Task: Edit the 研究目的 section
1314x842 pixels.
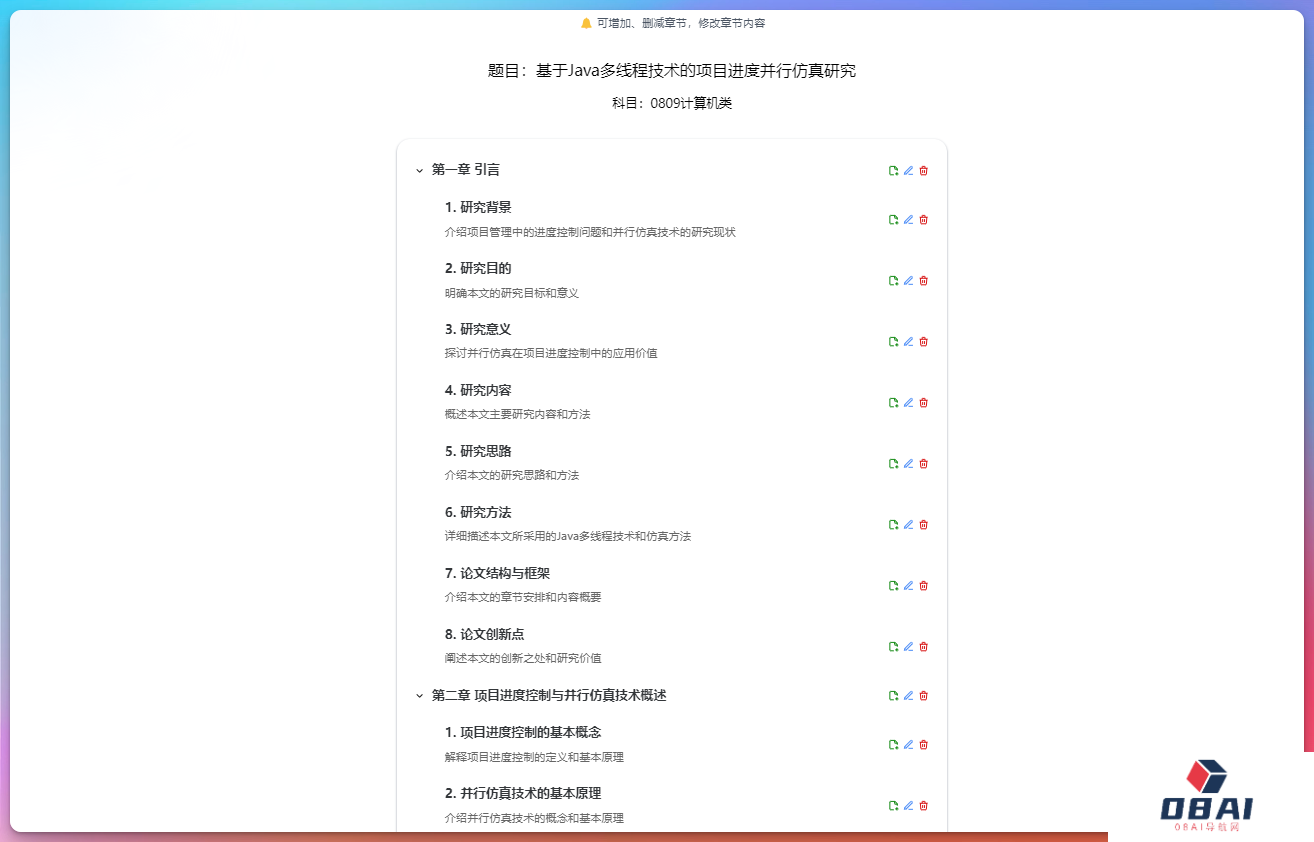Action: pyautogui.click(x=909, y=281)
